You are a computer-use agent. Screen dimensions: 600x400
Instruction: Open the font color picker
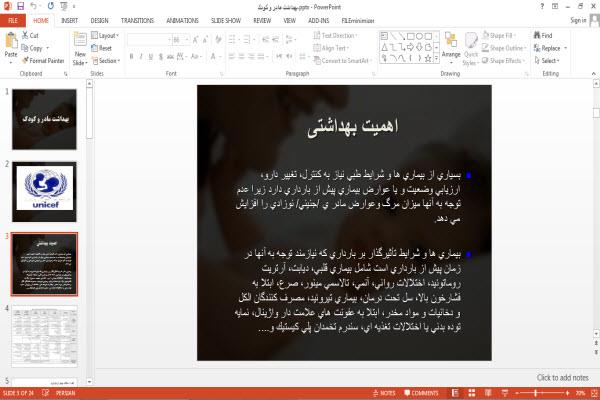point(214,57)
